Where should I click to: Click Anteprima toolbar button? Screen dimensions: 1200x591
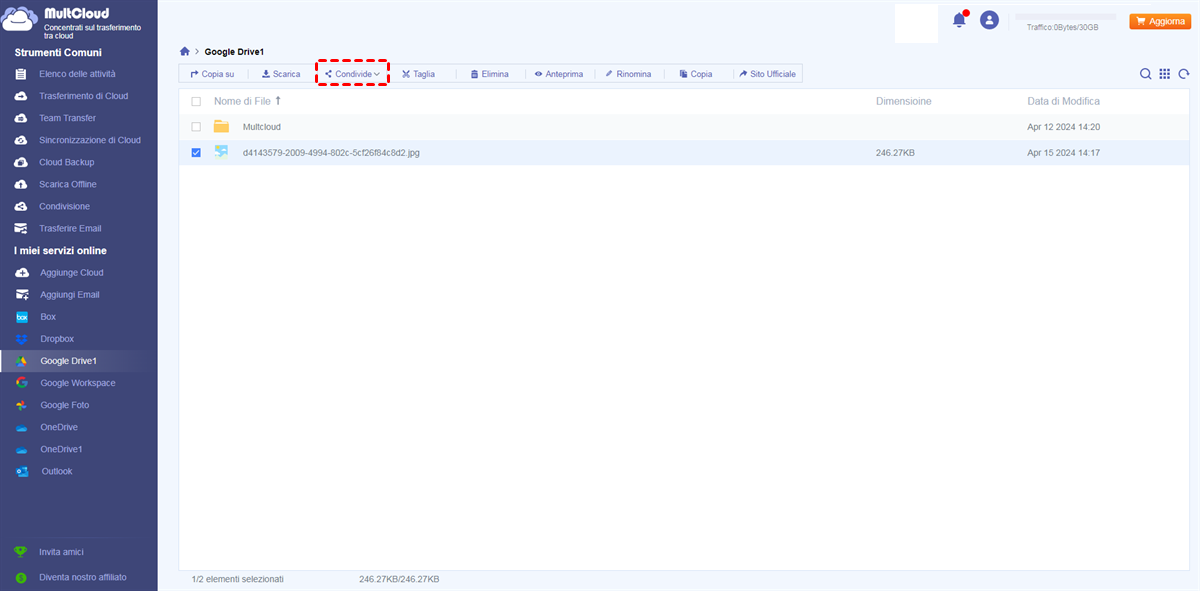pyautogui.click(x=559, y=74)
